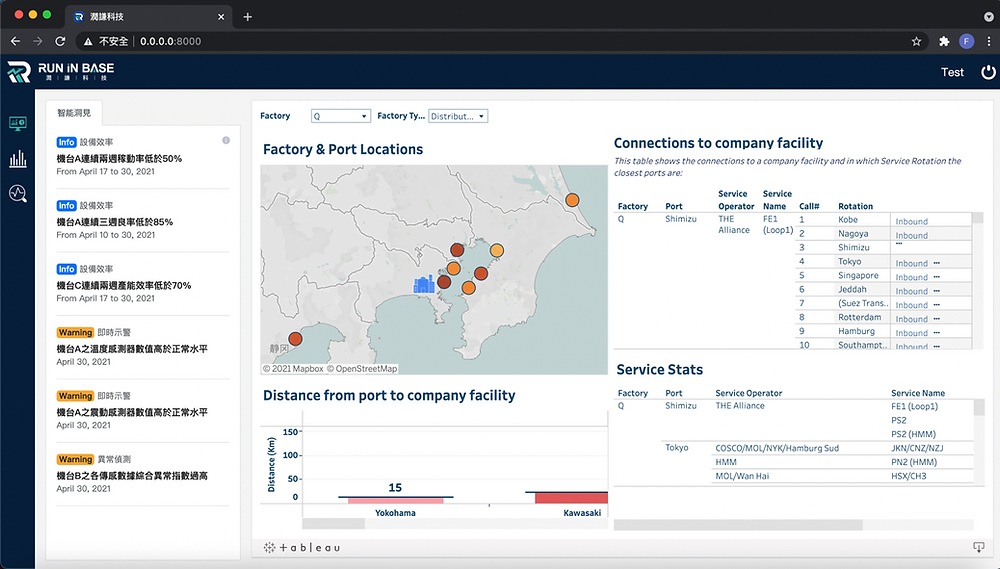
Task: Reload the page
Action: pos(60,41)
